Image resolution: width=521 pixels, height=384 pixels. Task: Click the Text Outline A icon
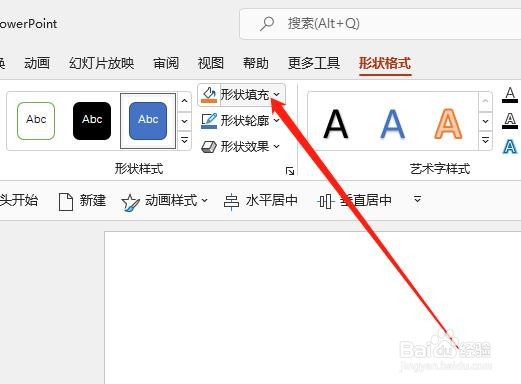point(510,120)
